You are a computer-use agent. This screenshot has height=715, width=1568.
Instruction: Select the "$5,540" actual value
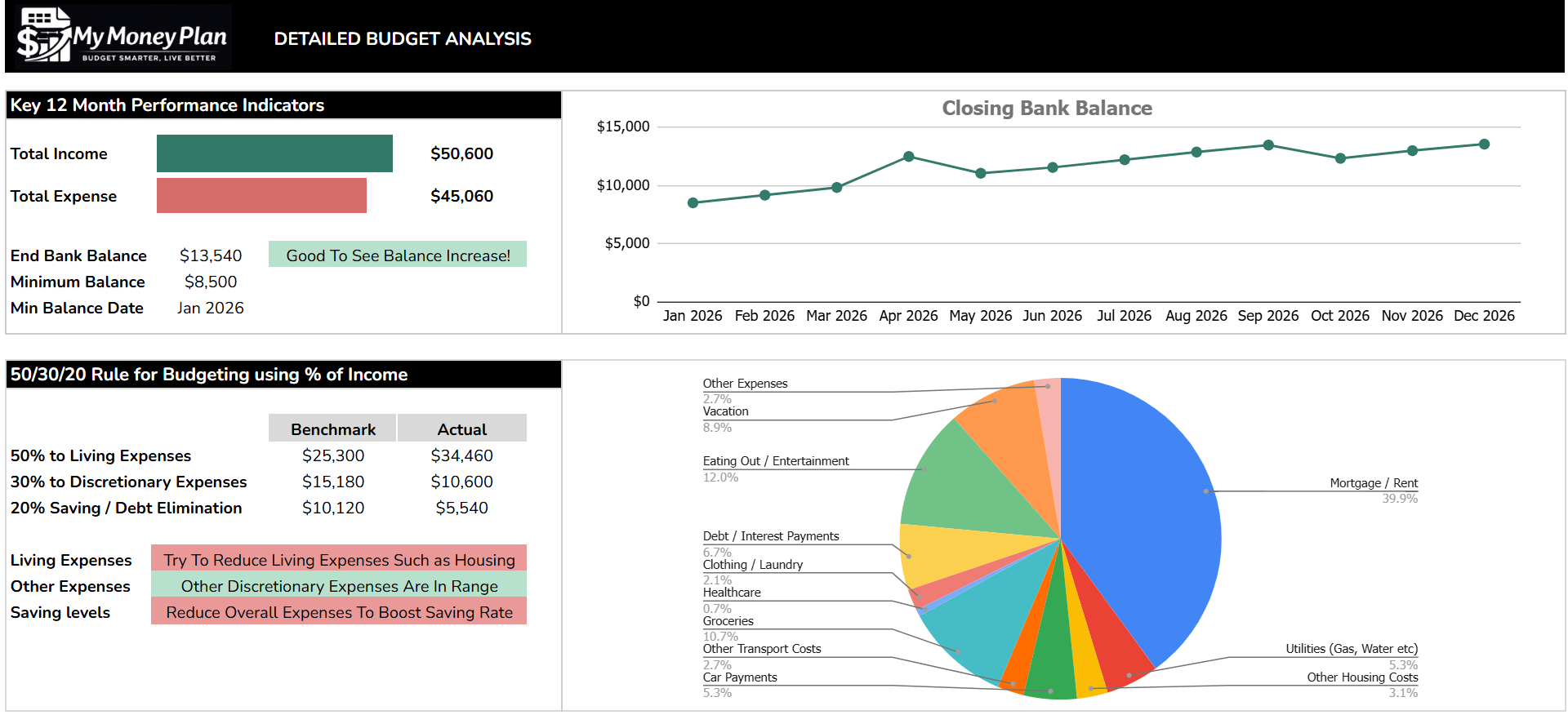click(462, 508)
